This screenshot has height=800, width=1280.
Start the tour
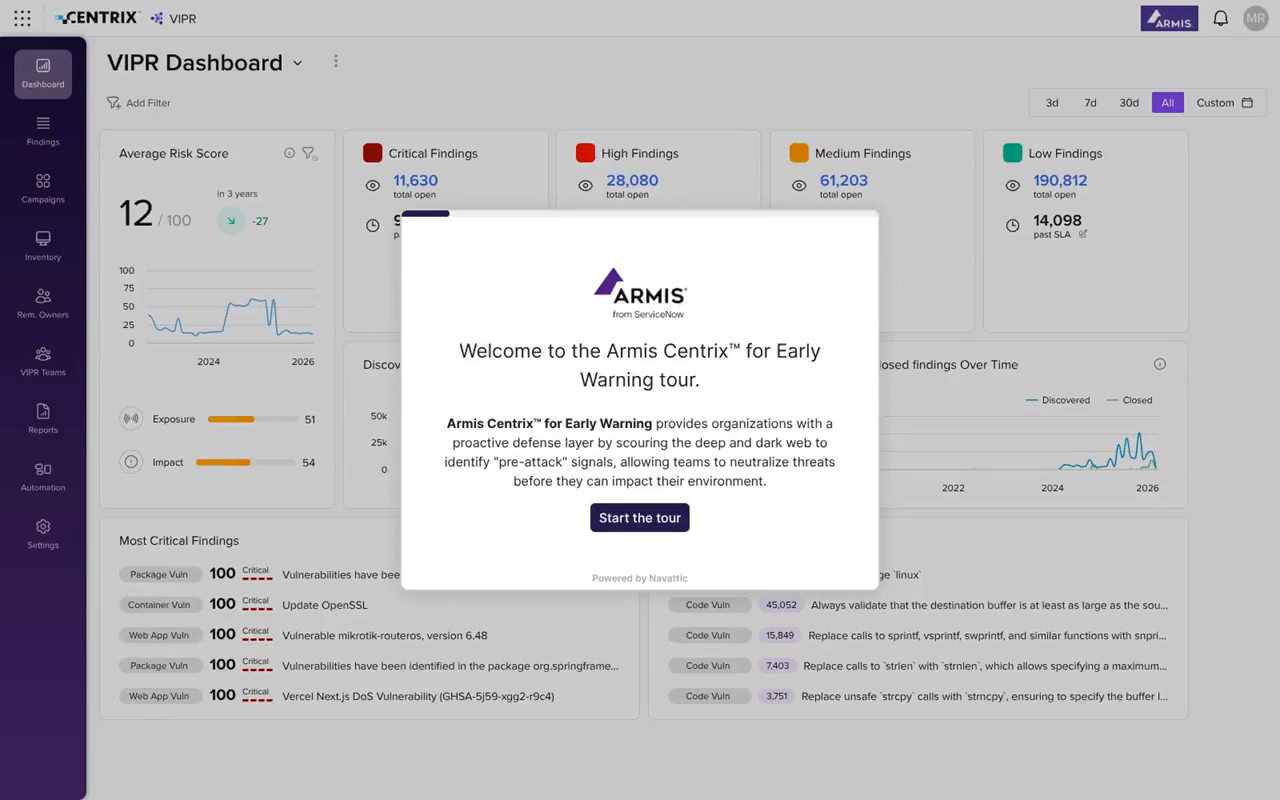click(x=640, y=517)
